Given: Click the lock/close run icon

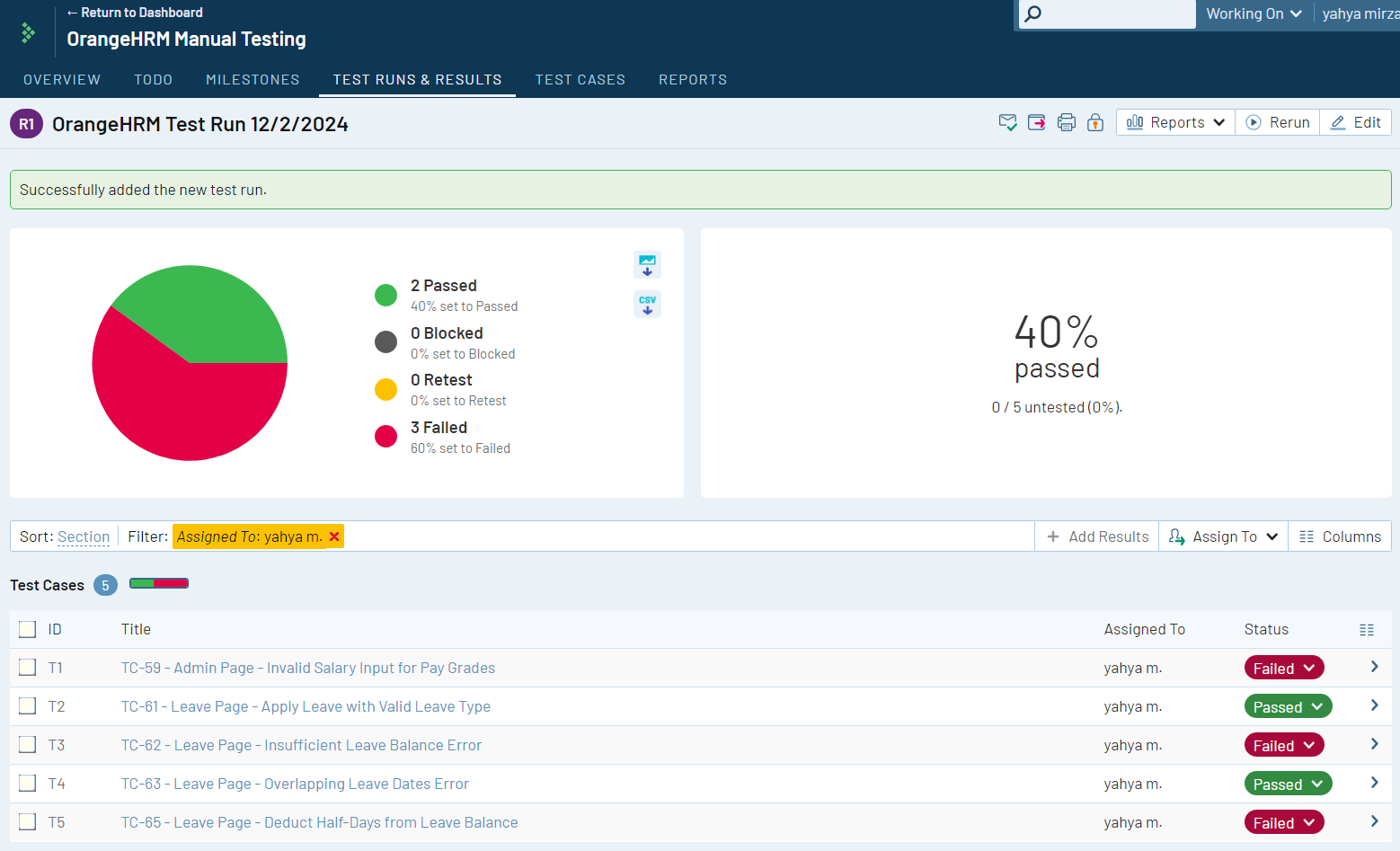Looking at the screenshot, I should coord(1094,123).
